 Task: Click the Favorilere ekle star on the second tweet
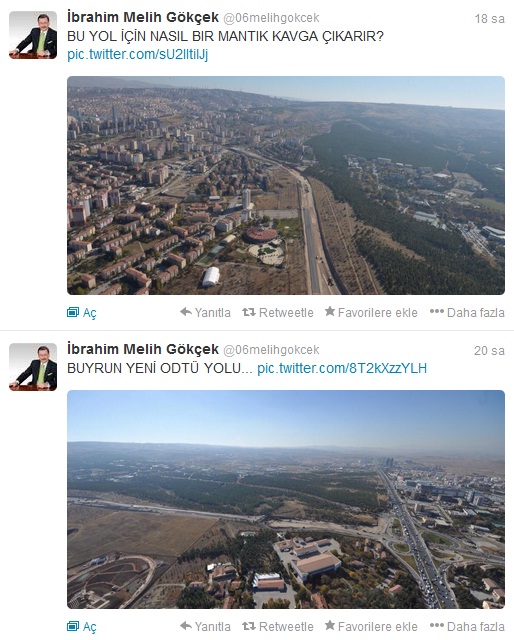tap(330, 625)
